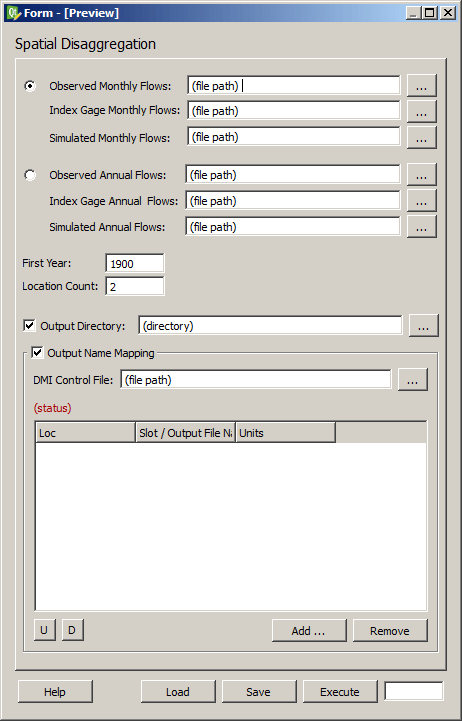Toggle the Output Directory checkbox
This screenshot has width=462, height=721.
(29, 326)
